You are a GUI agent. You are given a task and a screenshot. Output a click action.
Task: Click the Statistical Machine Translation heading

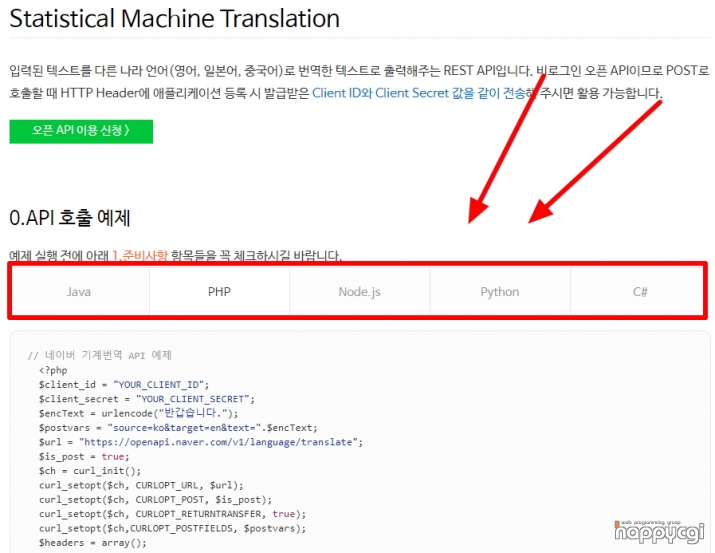[x=174, y=19]
